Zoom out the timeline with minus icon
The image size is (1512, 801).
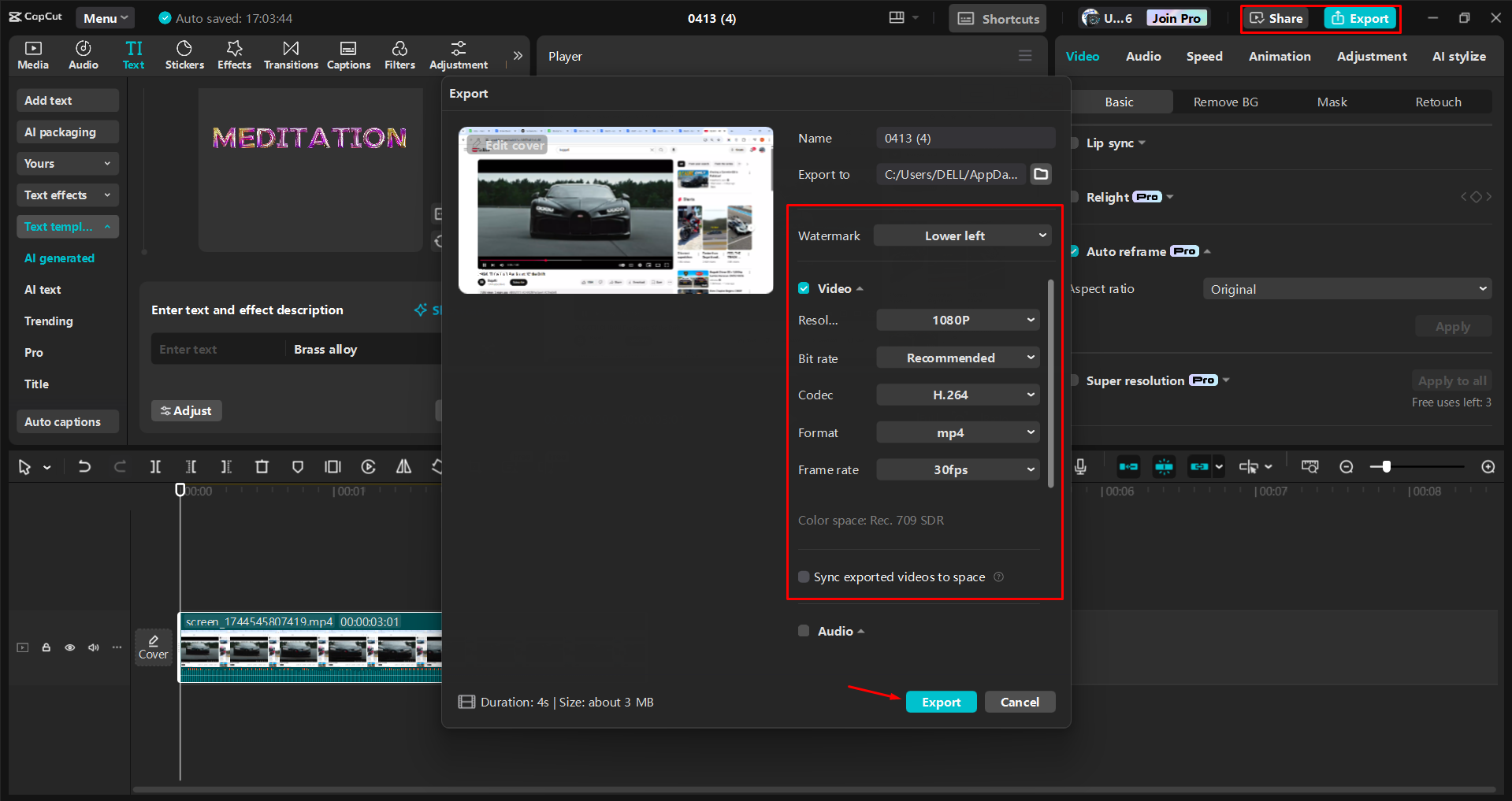point(1347,467)
